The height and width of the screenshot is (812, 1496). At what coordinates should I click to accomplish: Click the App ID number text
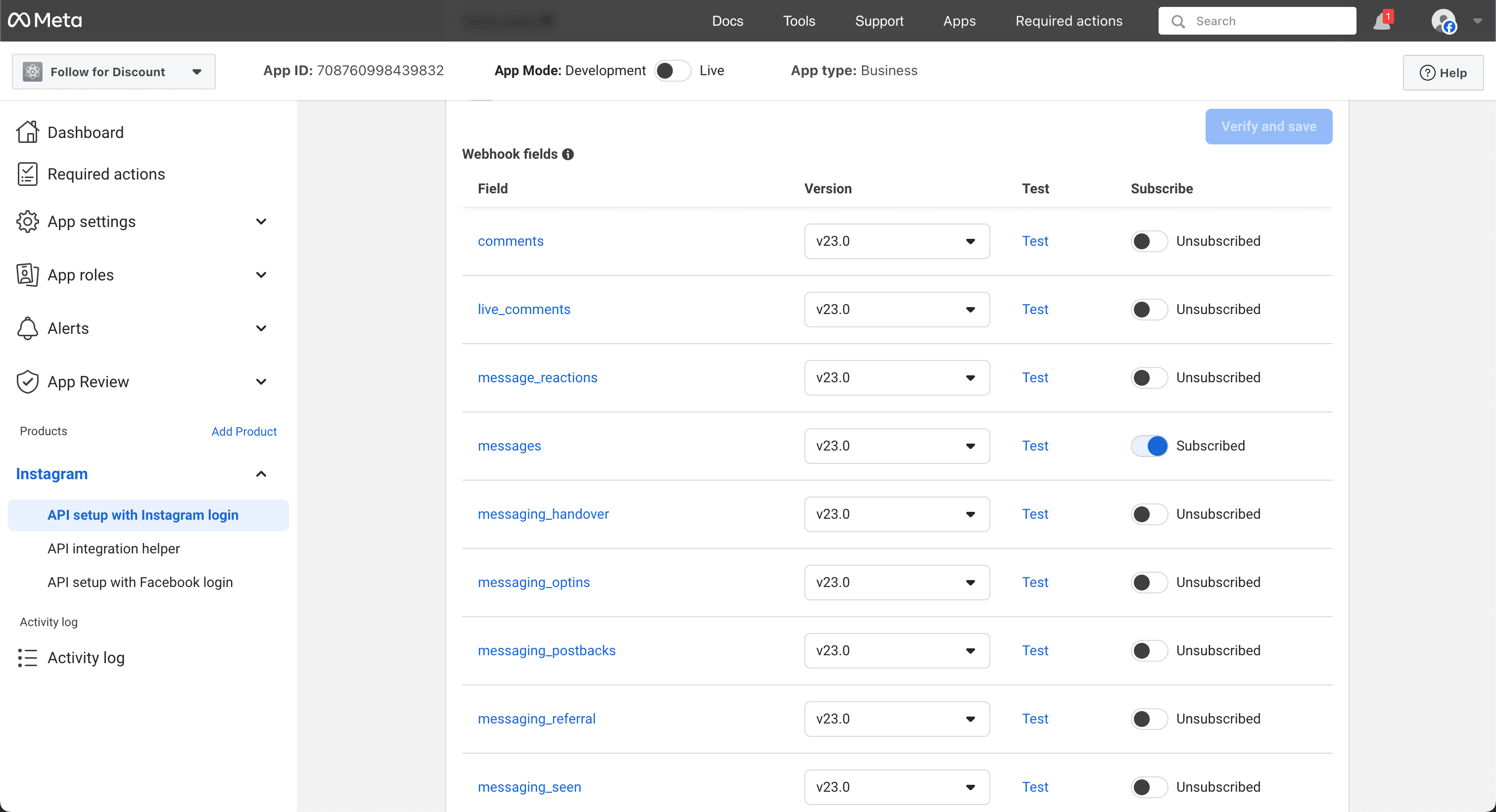pyautogui.click(x=380, y=71)
